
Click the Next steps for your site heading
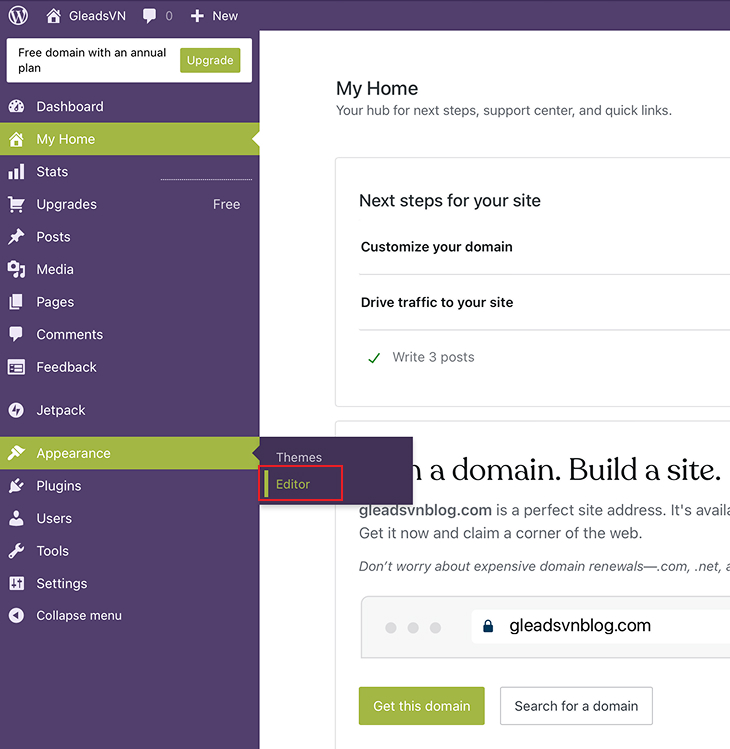click(x=450, y=201)
